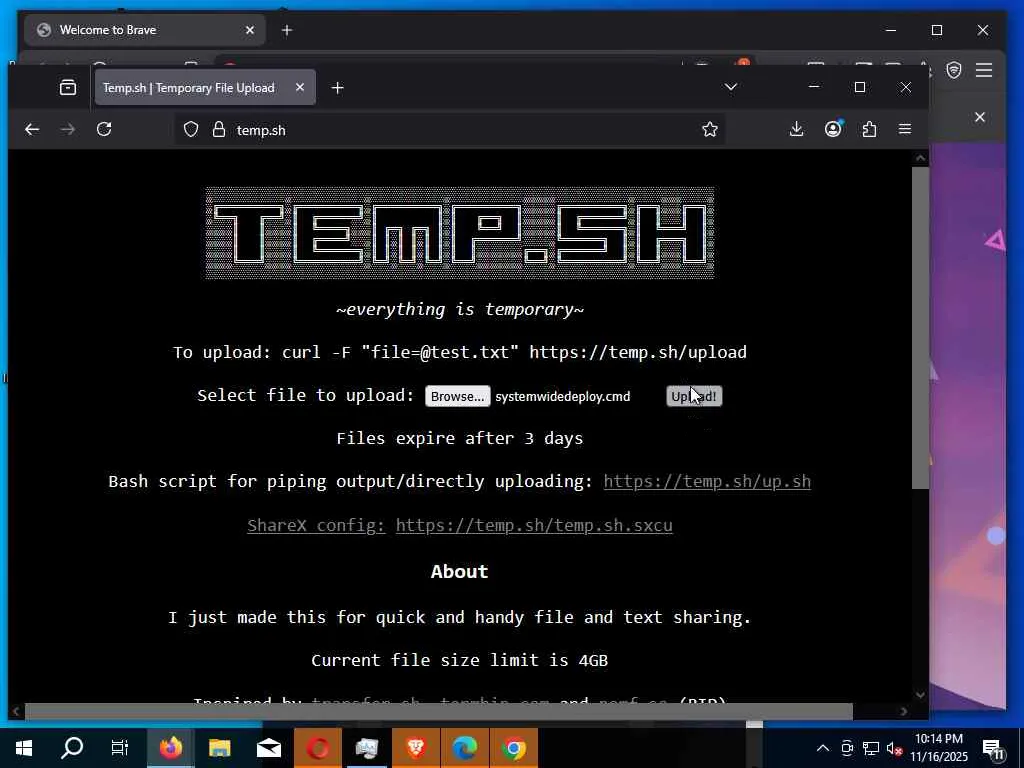Click selected file name systemwidedeploy.cmd

coord(562,396)
